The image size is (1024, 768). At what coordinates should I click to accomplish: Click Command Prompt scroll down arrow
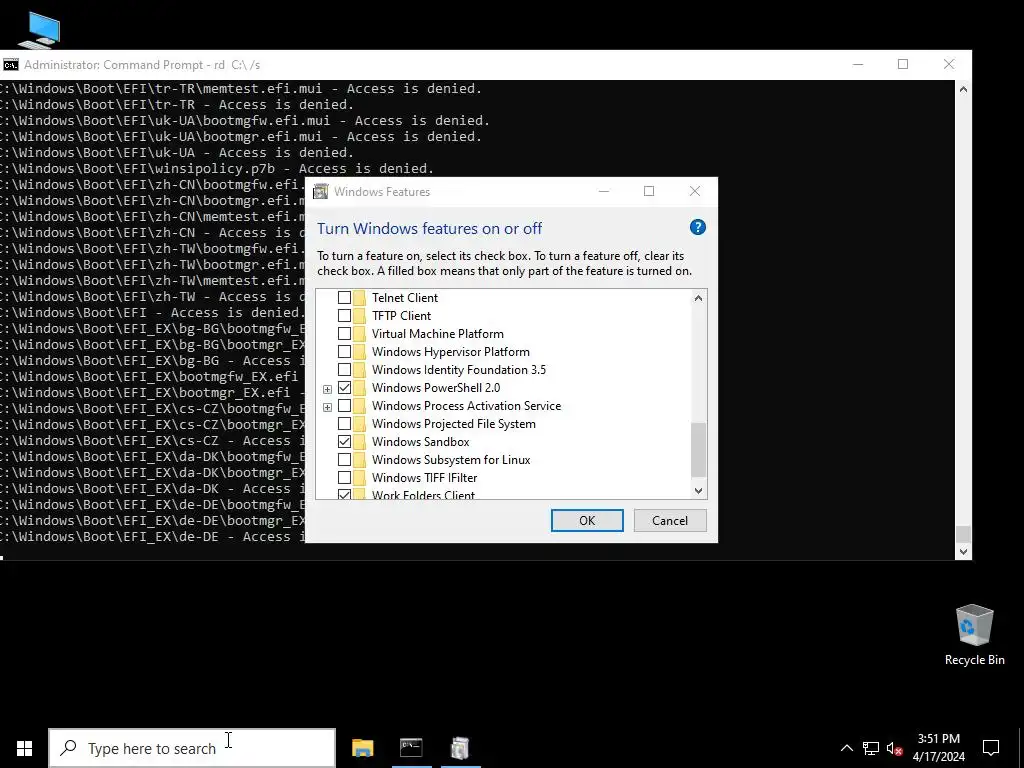[963, 552]
